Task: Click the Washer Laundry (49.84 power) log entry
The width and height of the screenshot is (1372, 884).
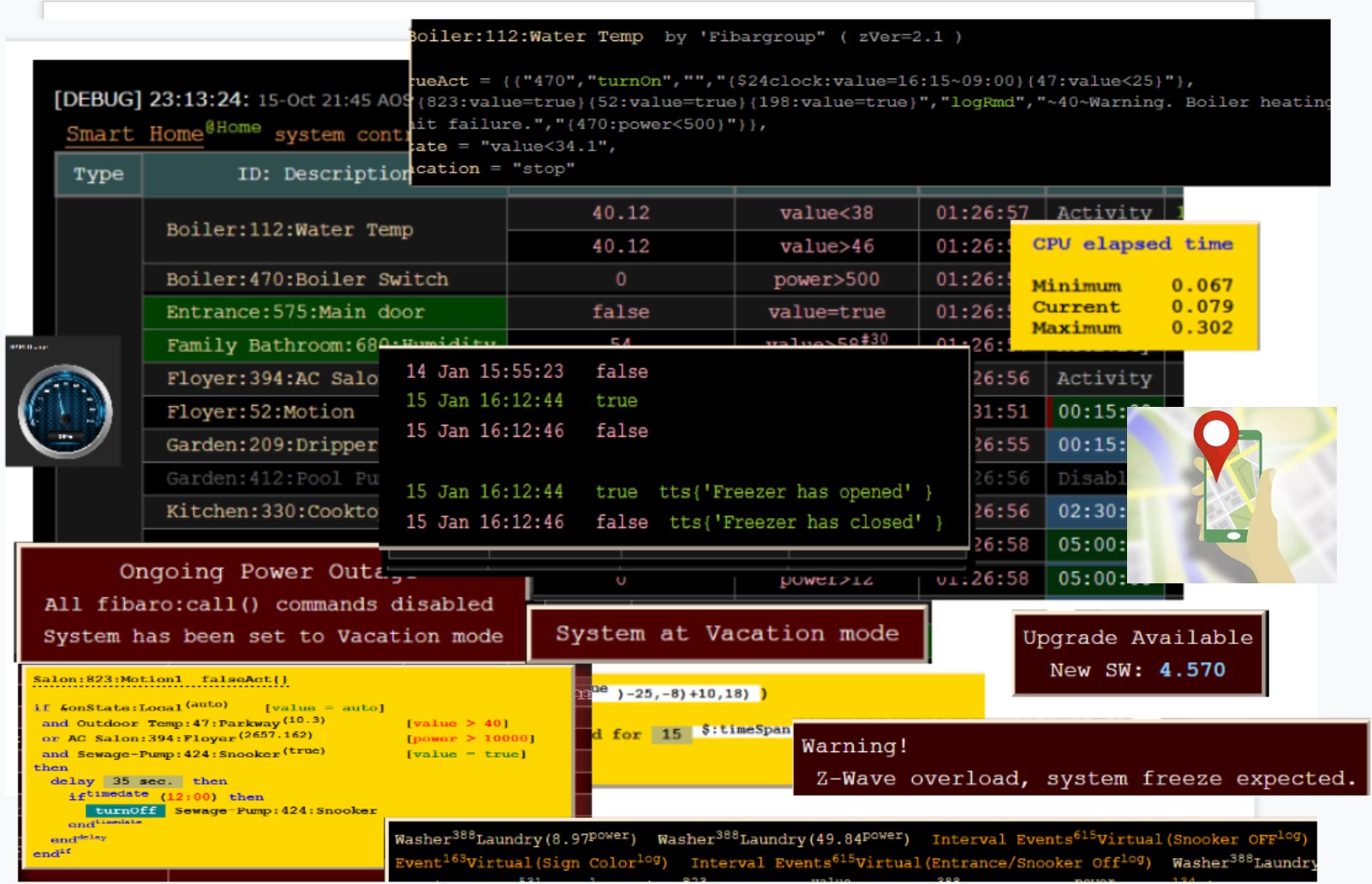Action: 783,839
